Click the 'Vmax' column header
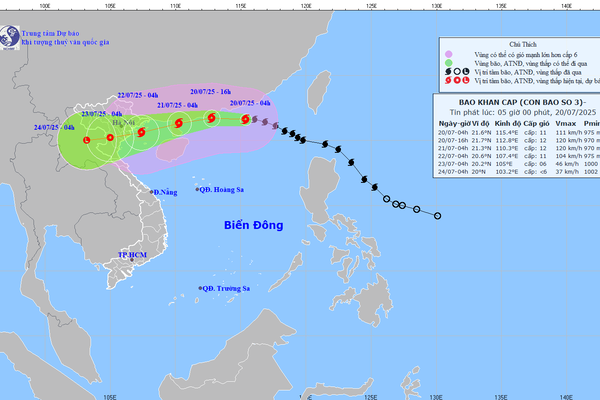Screen dimensions: 600x400 pyautogui.click(x=566, y=123)
